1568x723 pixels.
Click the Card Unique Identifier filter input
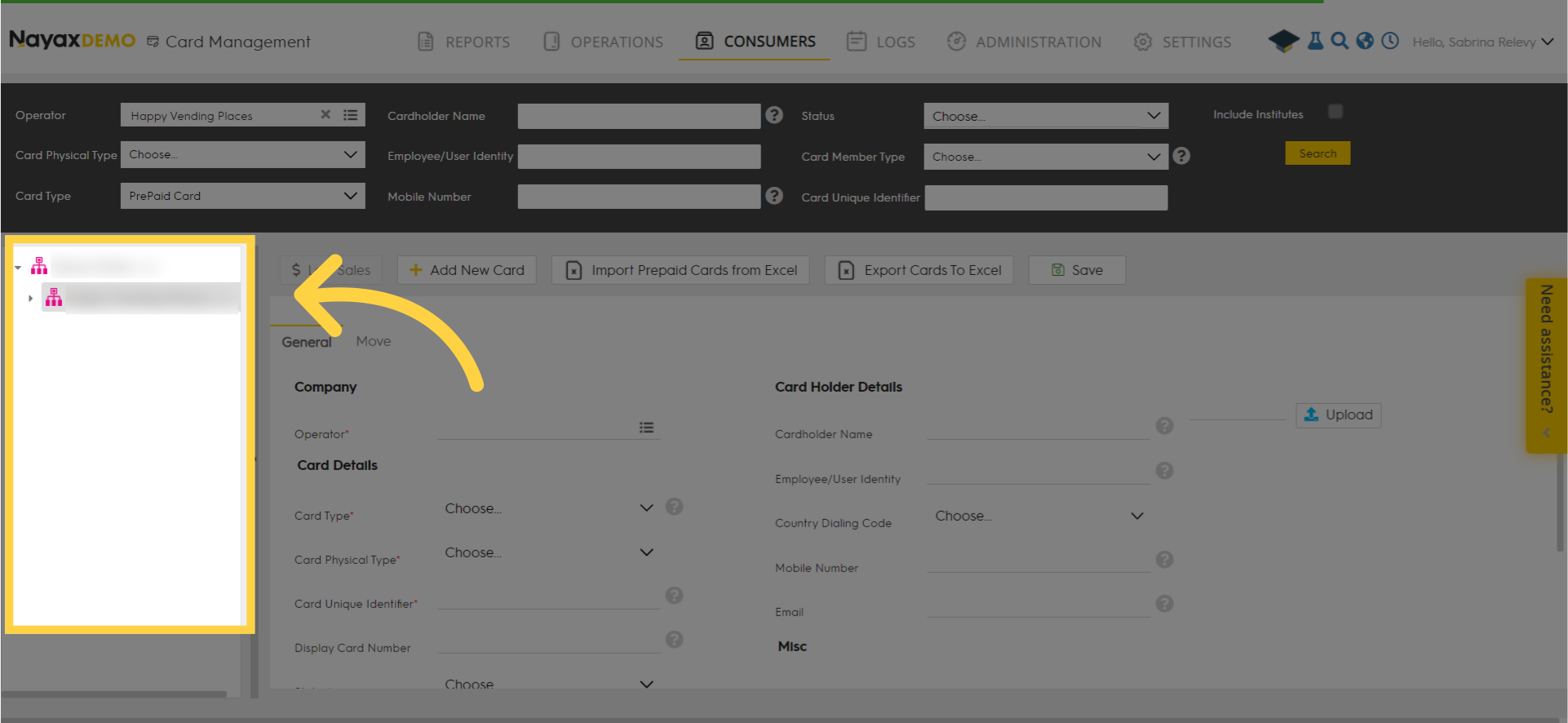point(1046,197)
